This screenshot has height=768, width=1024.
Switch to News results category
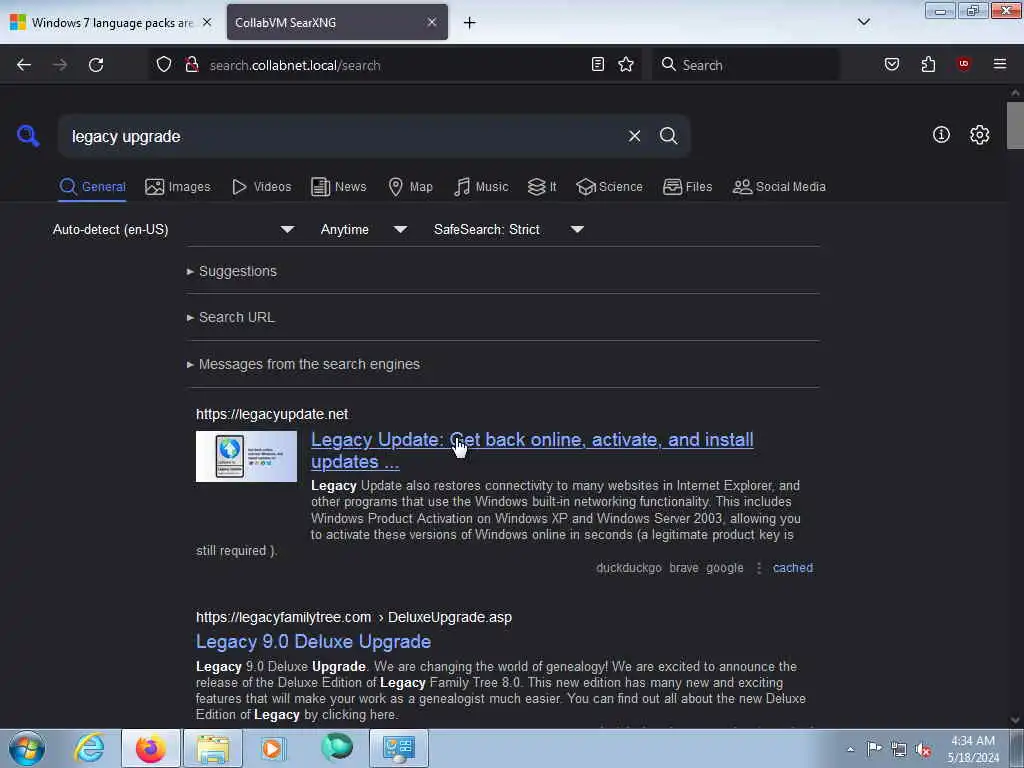[x=338, y=187]
